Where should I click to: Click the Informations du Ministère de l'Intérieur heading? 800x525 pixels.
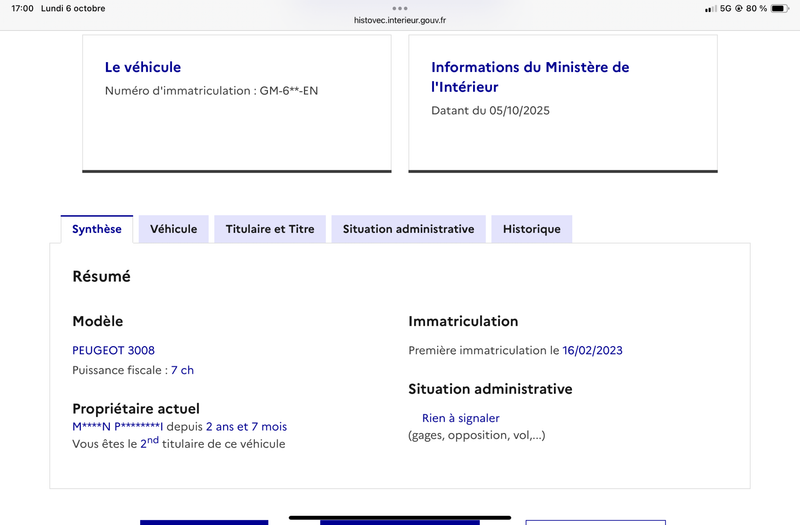[530, 77]
